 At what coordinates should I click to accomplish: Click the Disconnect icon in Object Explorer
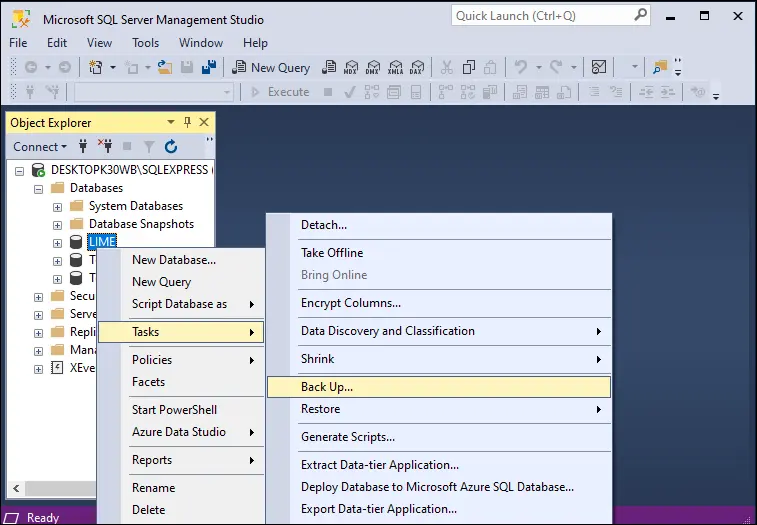tap(105, 146)
